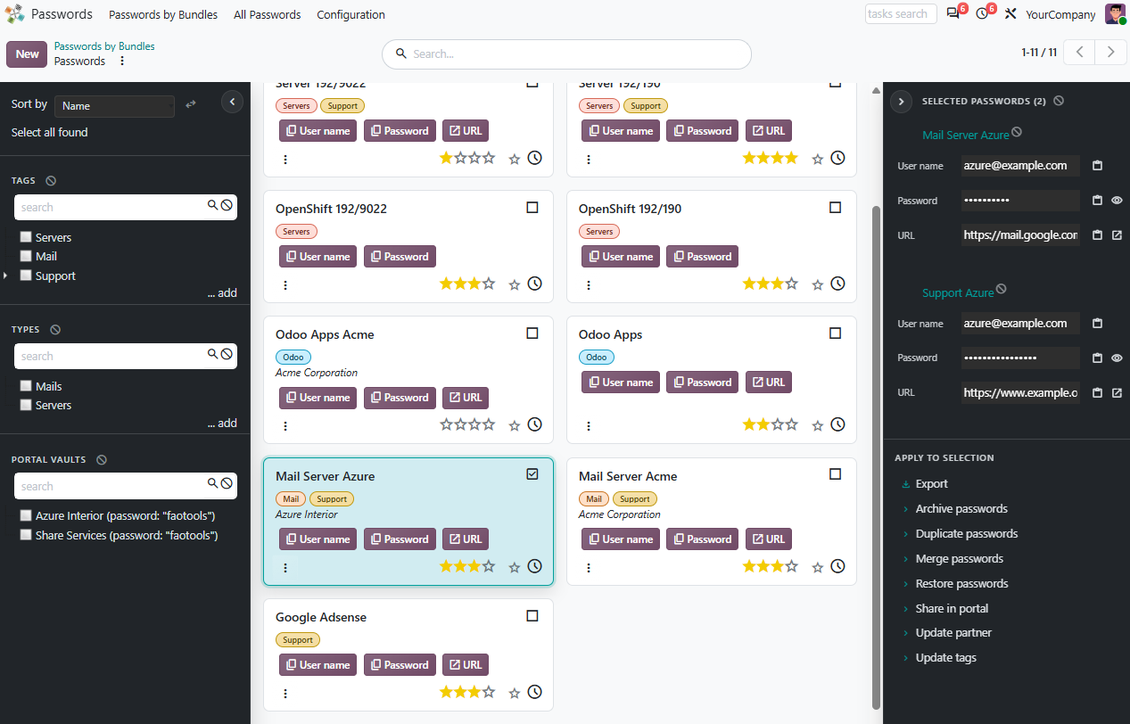This screenshot has height=724, width=1130.
Task: Select the OpenShift 192/9022 card checkbox
Action: 533,207
